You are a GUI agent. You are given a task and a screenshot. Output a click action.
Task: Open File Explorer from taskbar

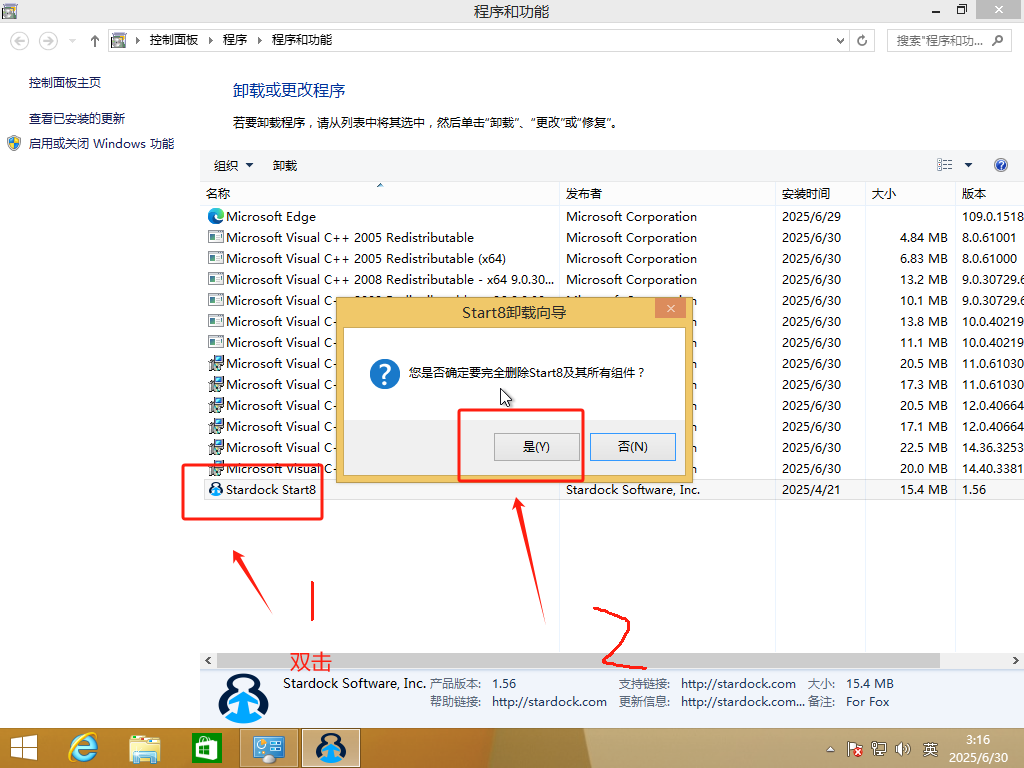pos(144,748)
